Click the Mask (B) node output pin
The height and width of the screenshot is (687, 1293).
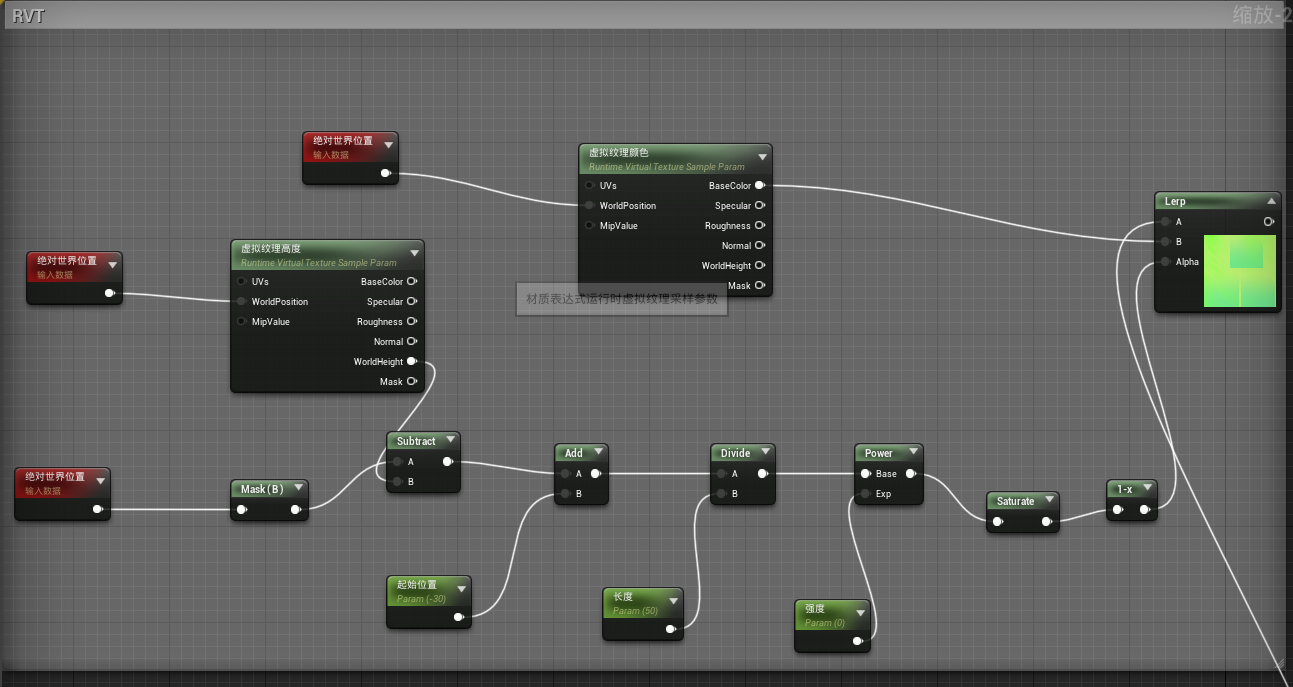pos(296,509)
